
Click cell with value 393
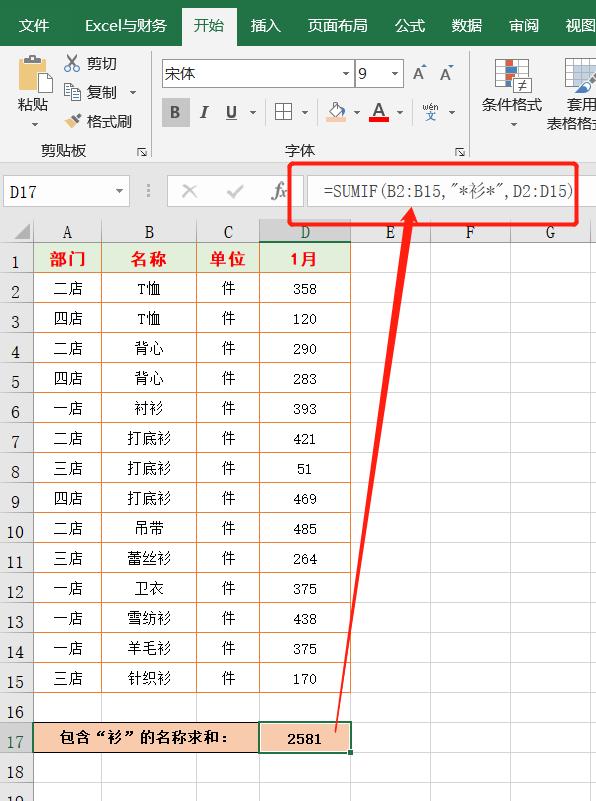click(x=305, y=409)
